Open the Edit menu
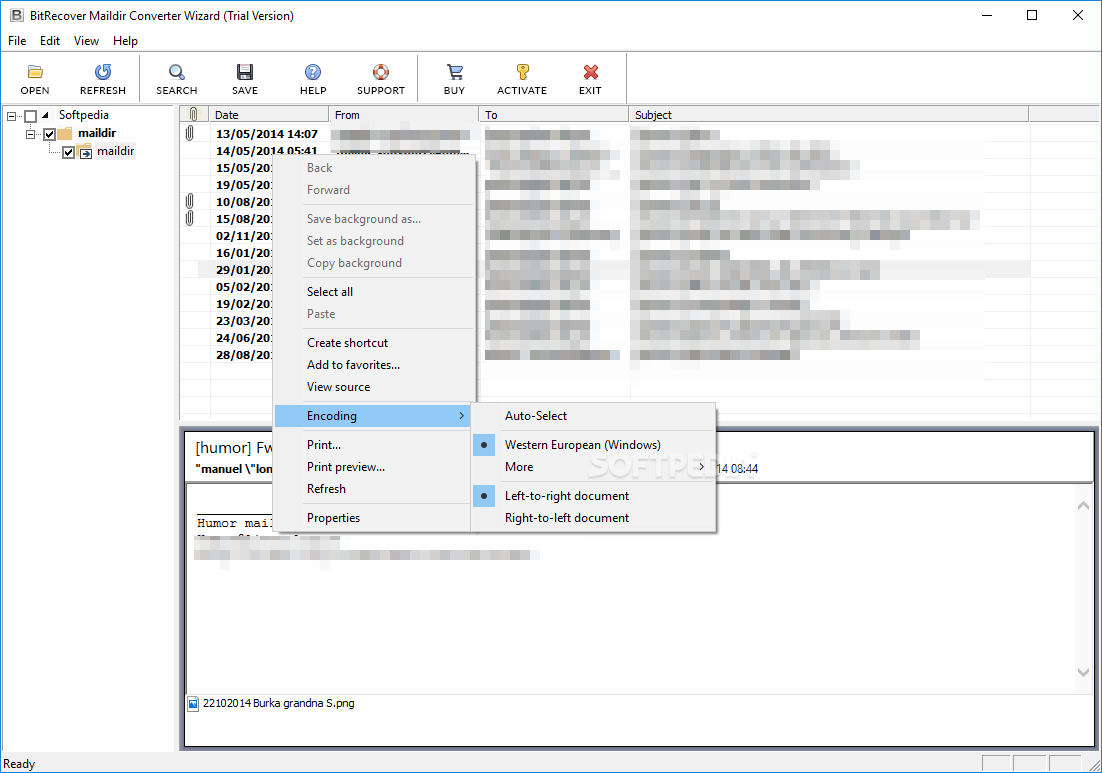 (50, 41)
